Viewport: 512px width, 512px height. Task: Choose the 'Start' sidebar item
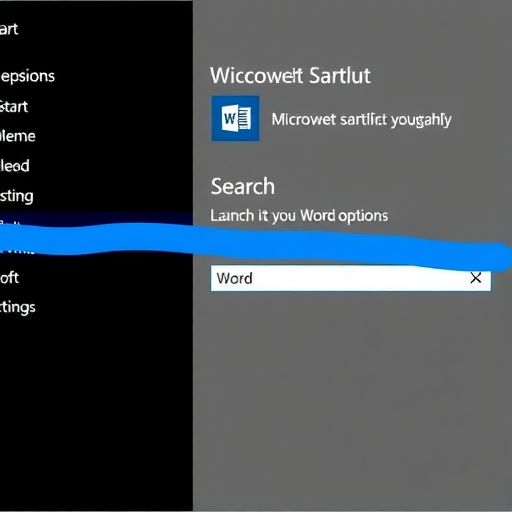click(x=14, y=107)
